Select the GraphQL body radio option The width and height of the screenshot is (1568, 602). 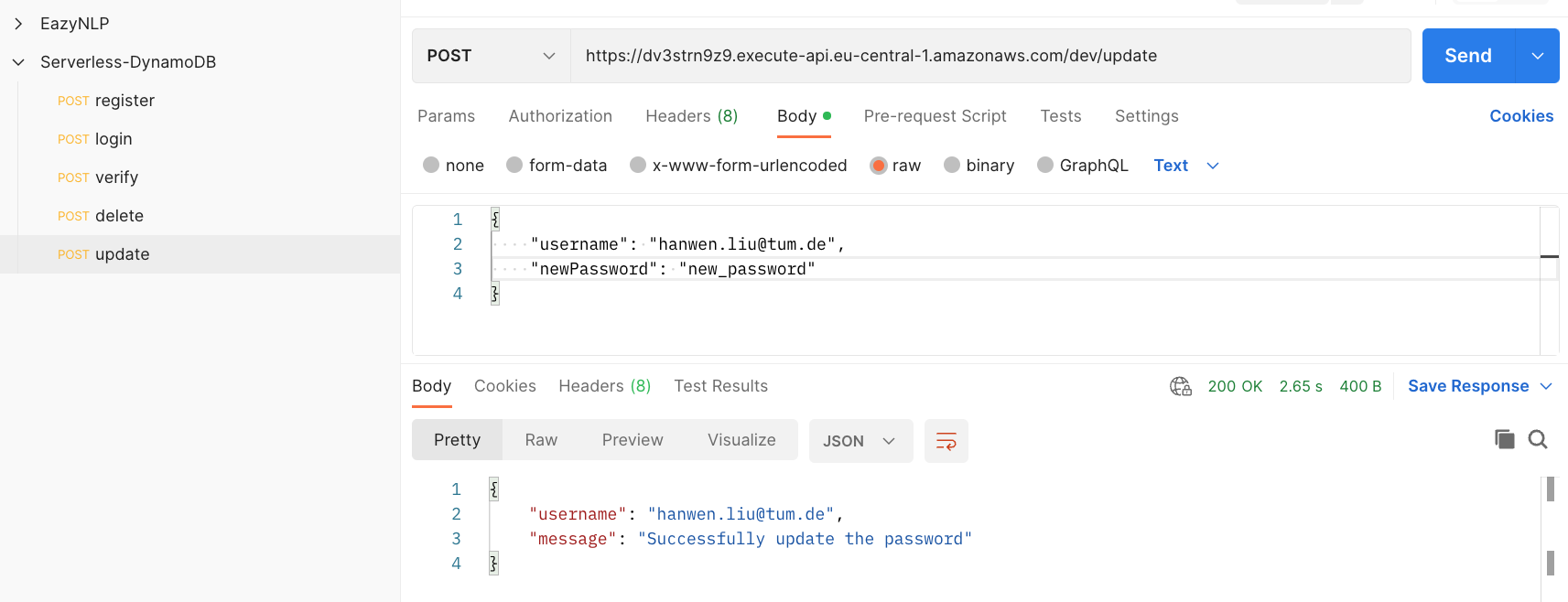(x=1045, y=165)
